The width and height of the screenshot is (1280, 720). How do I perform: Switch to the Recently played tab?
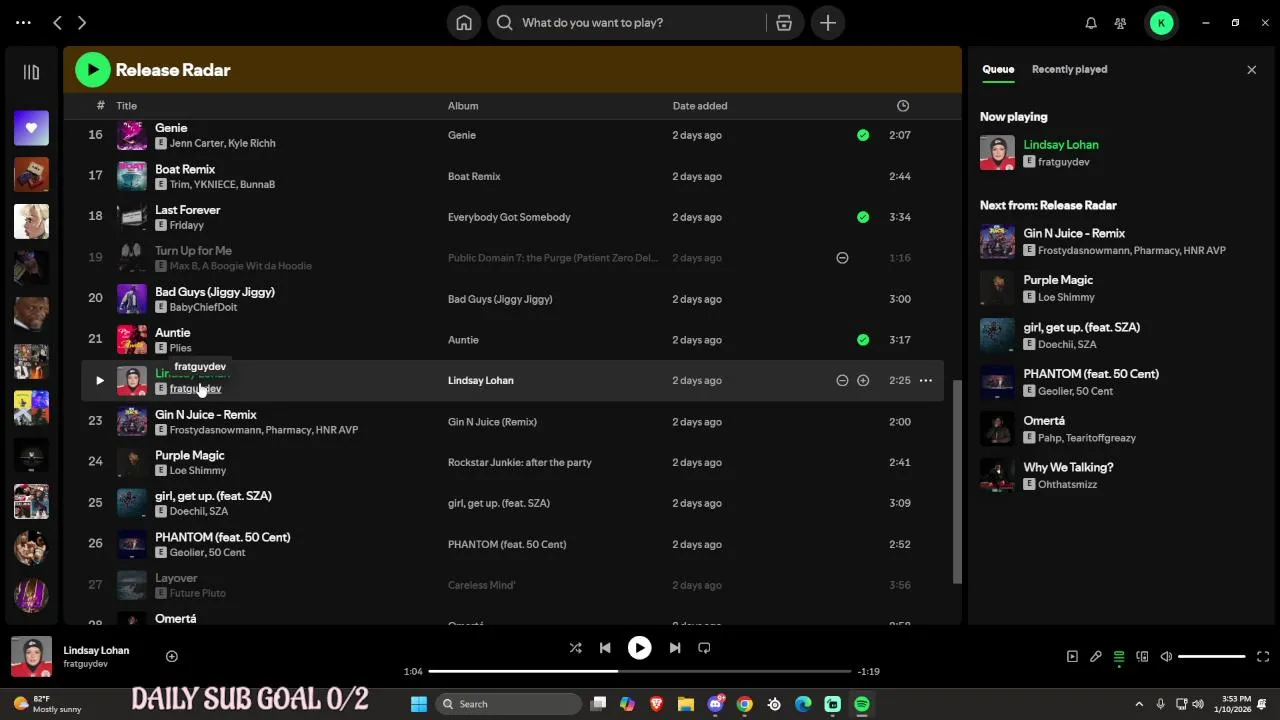coord(1069,69)
